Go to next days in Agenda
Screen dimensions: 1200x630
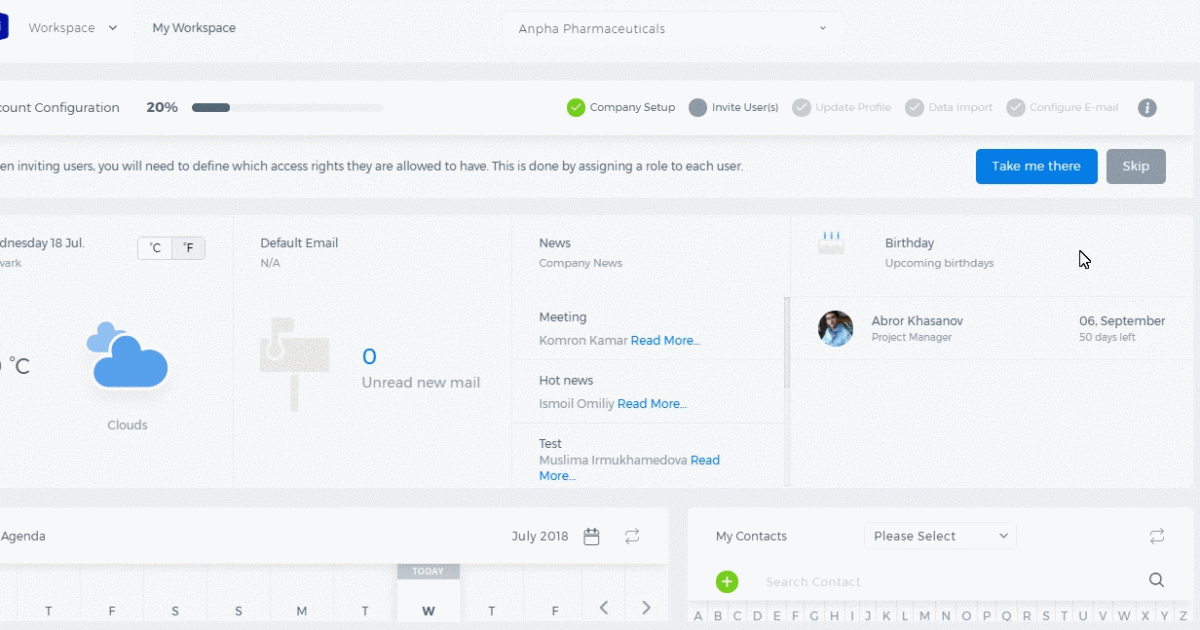click(646, 607)
